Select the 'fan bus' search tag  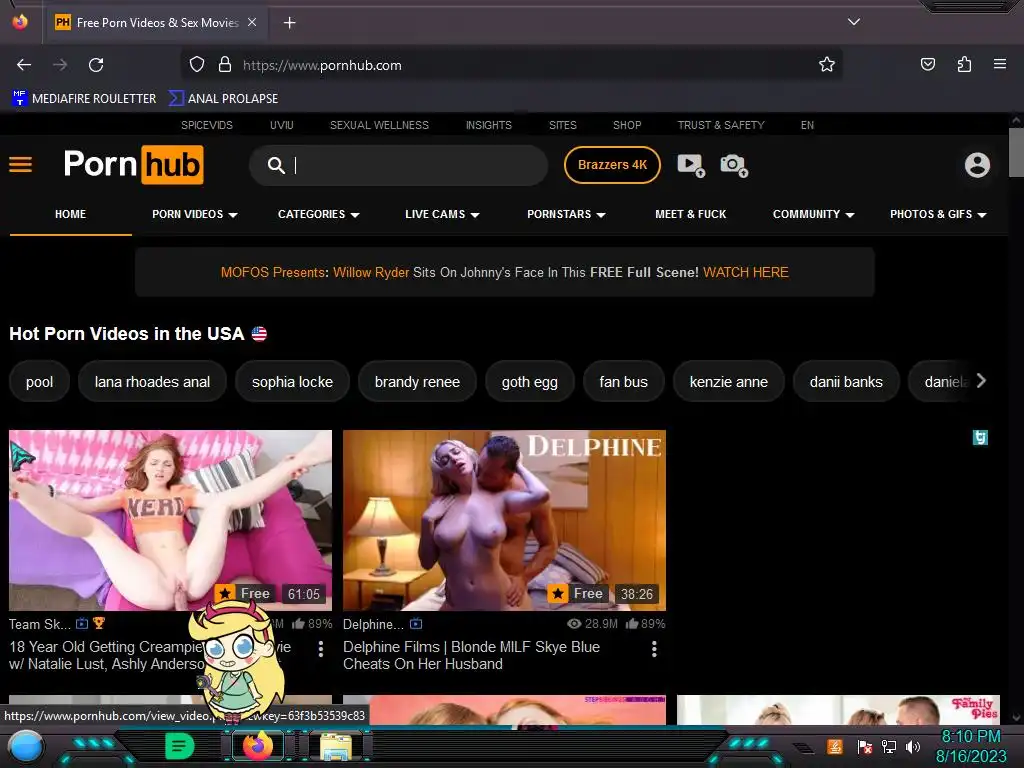[623, 382]
